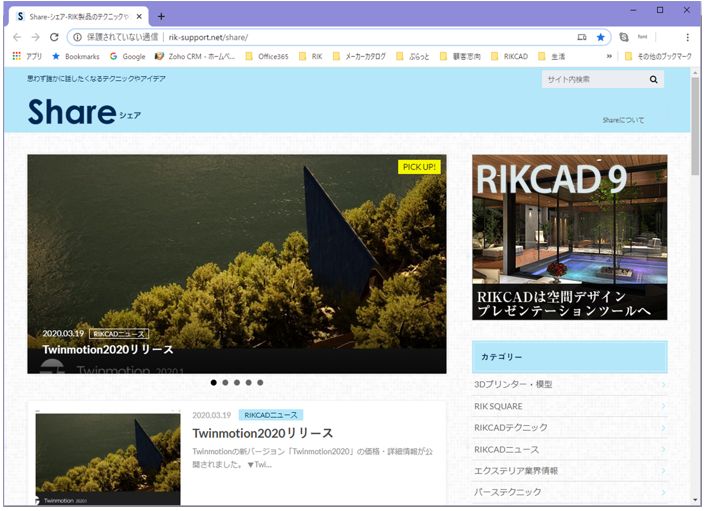Click the cast/device icon in the address bar
The image size is (708, 511).
pyautogui.click(x=582, y=37)
